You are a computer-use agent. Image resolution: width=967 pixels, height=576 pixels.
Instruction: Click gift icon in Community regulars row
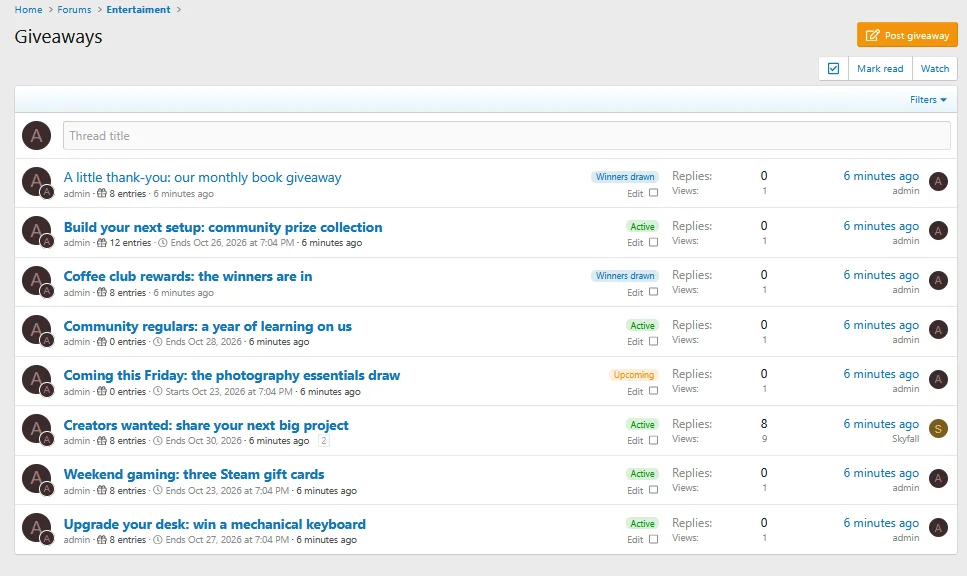102,342
